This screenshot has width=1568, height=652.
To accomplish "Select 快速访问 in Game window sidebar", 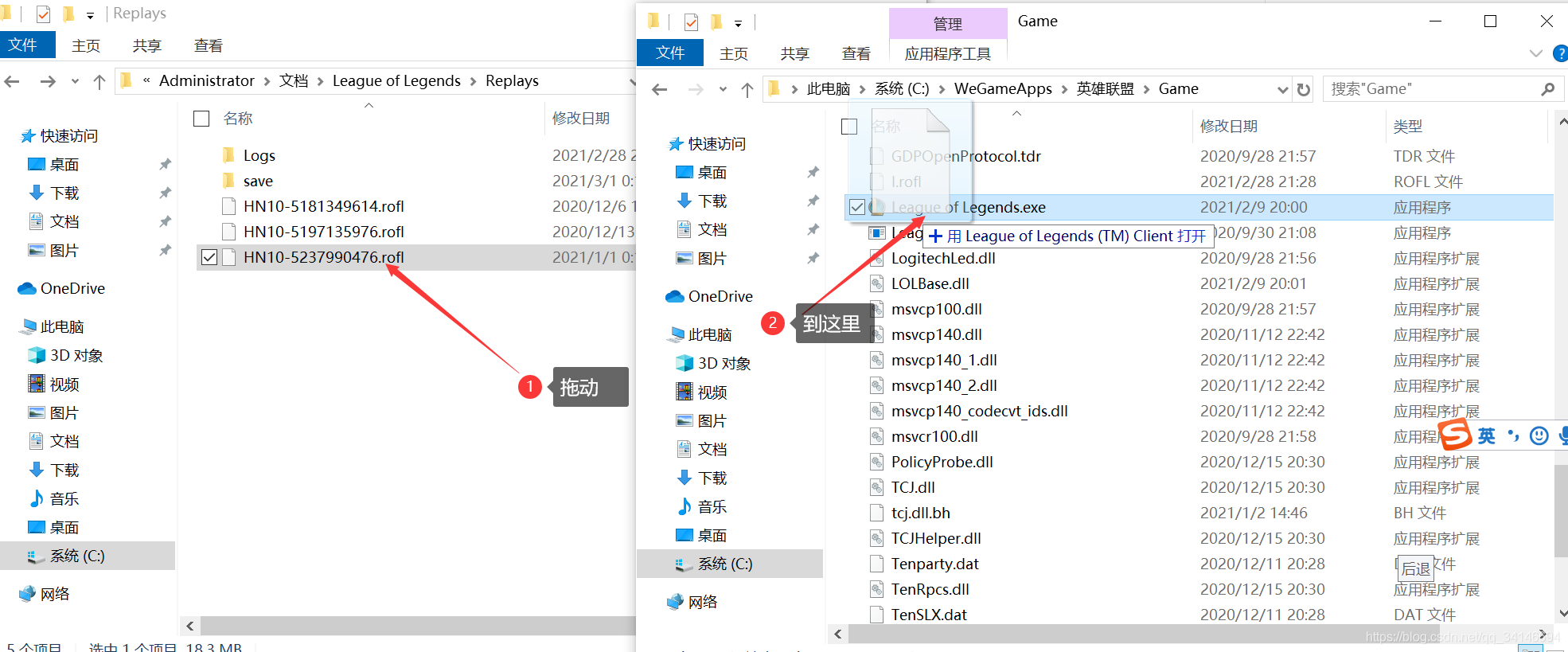I will [x=717, y=143].
